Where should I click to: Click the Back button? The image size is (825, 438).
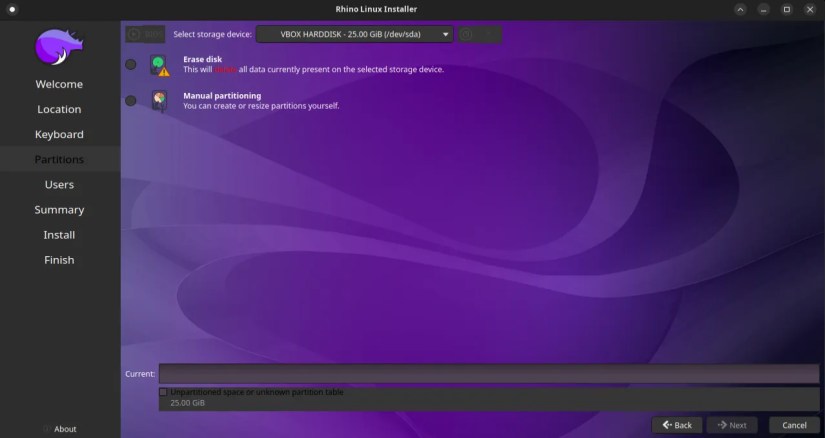(x=677, y=425)
